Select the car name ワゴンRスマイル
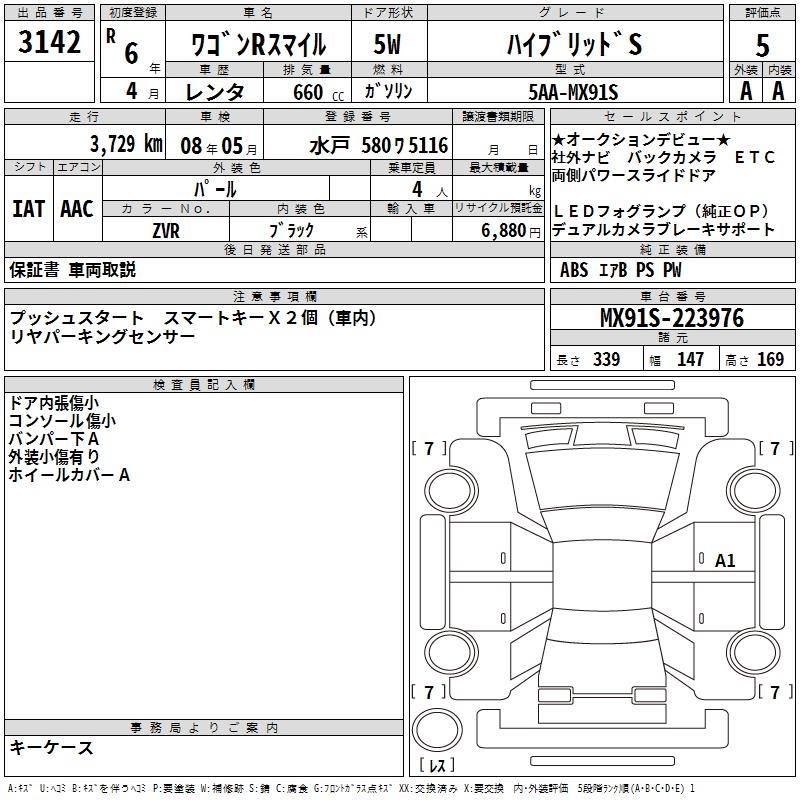 pyautogui.click(x=258, y=45)
